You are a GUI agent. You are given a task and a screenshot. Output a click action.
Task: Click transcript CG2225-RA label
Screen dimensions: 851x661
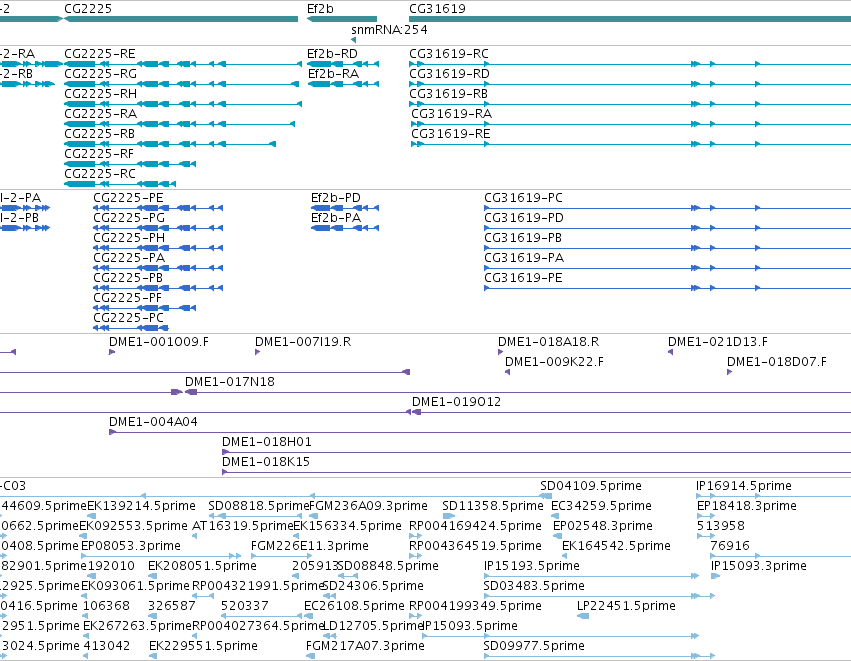tap(100, 114)
